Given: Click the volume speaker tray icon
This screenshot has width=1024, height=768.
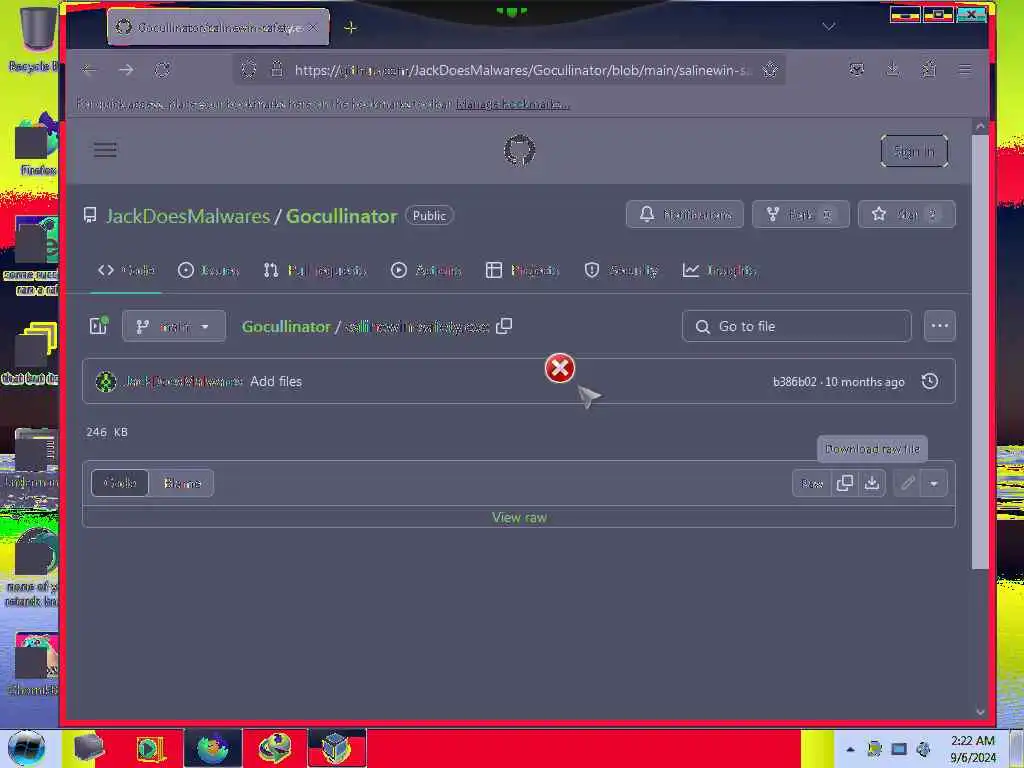Looking at the screenshot, I should [923, 749].
